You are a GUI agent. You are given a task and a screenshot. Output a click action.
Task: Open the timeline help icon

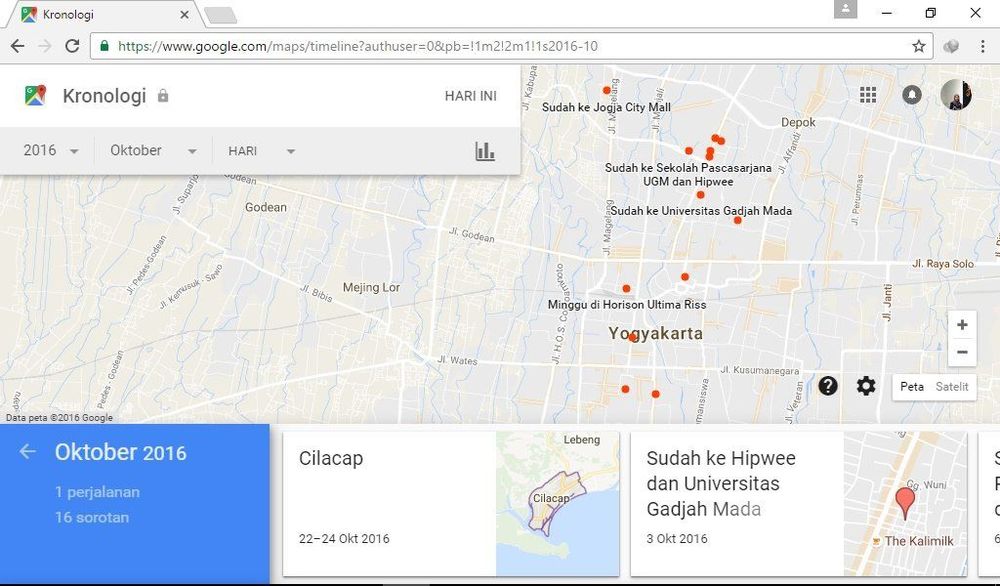(828, 386)
